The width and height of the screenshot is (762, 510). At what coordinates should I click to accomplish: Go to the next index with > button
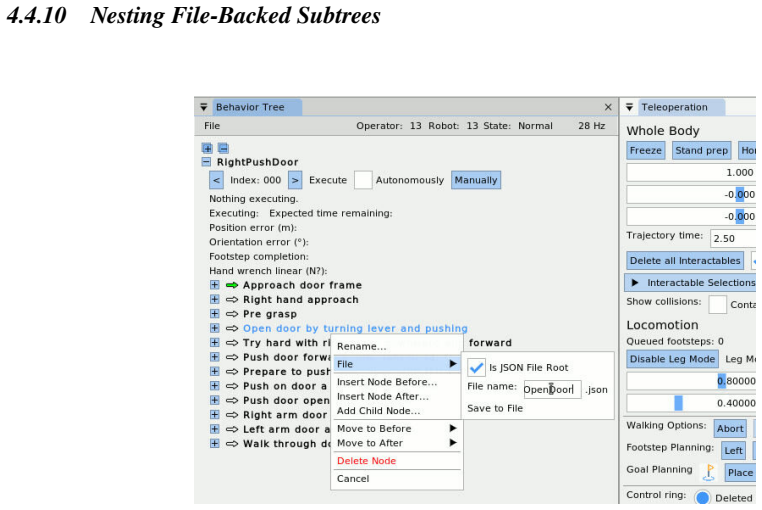pyautogui.click(x=295, y=180)
